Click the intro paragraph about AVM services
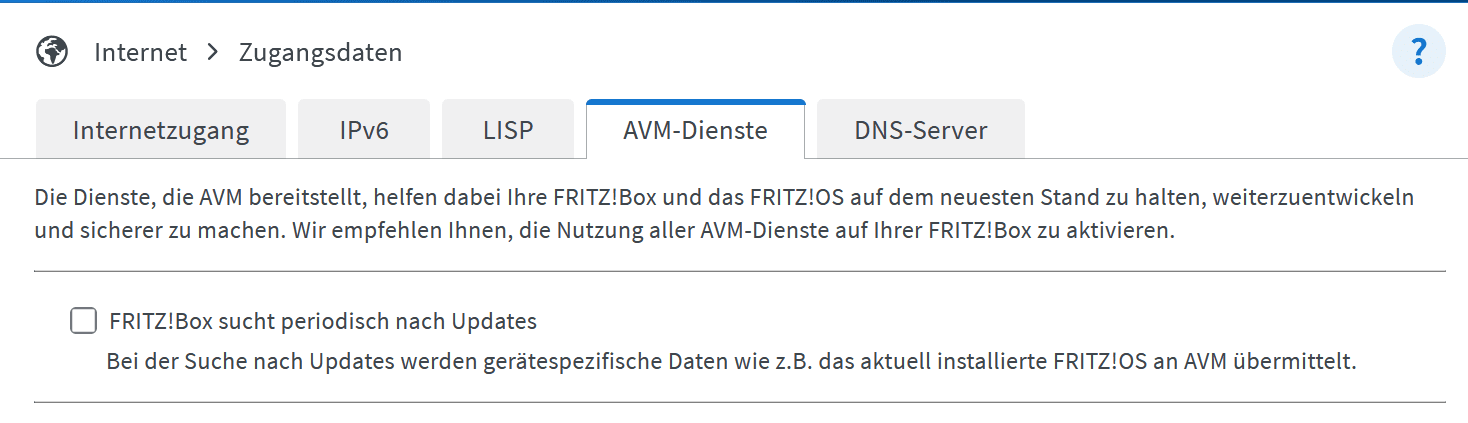 [x=724, y=214]
